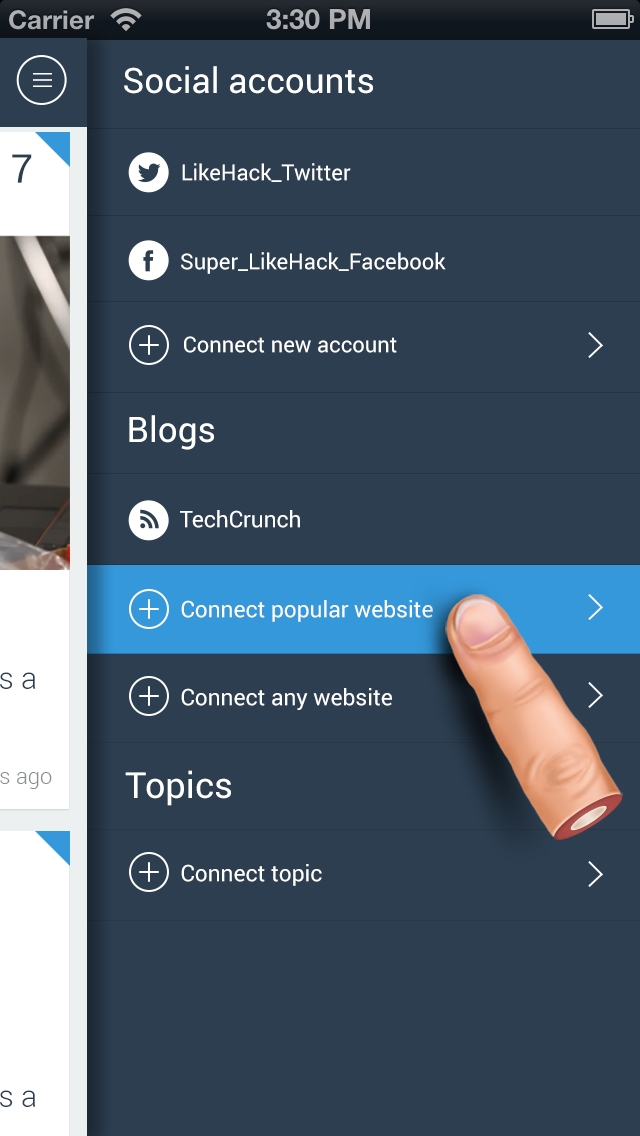Choose Connect any website label
Image resolution: width=640 pixels, height=1136 pixels.
click(286, 698)
